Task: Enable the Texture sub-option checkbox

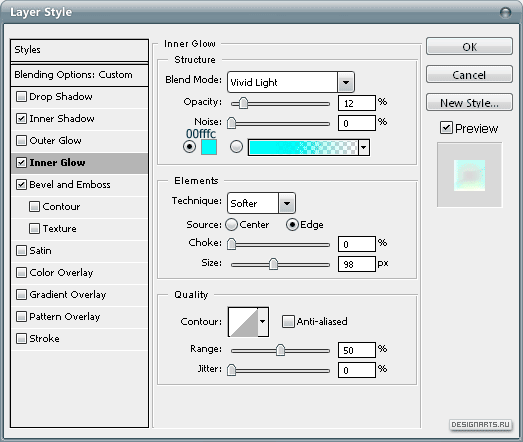Action: coord(34,229)
